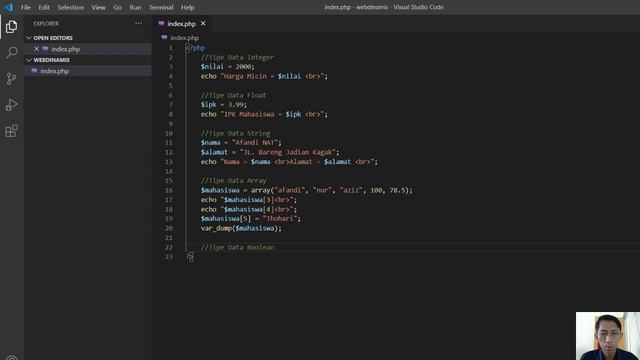
Task: Click the '//Tipe Data Integer' comment
Action: click(237, 58)
